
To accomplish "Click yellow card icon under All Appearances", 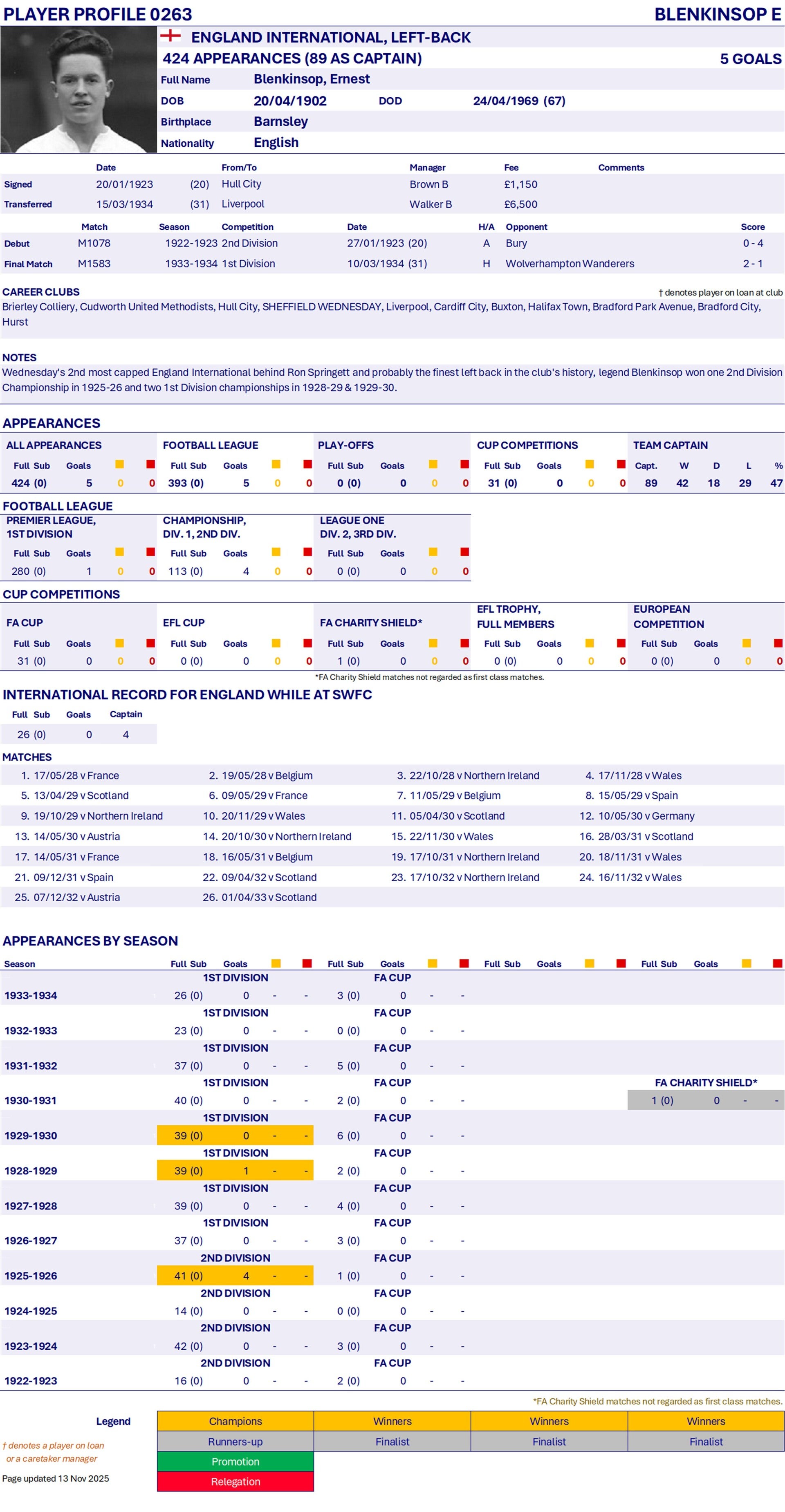I will point(120,464).
